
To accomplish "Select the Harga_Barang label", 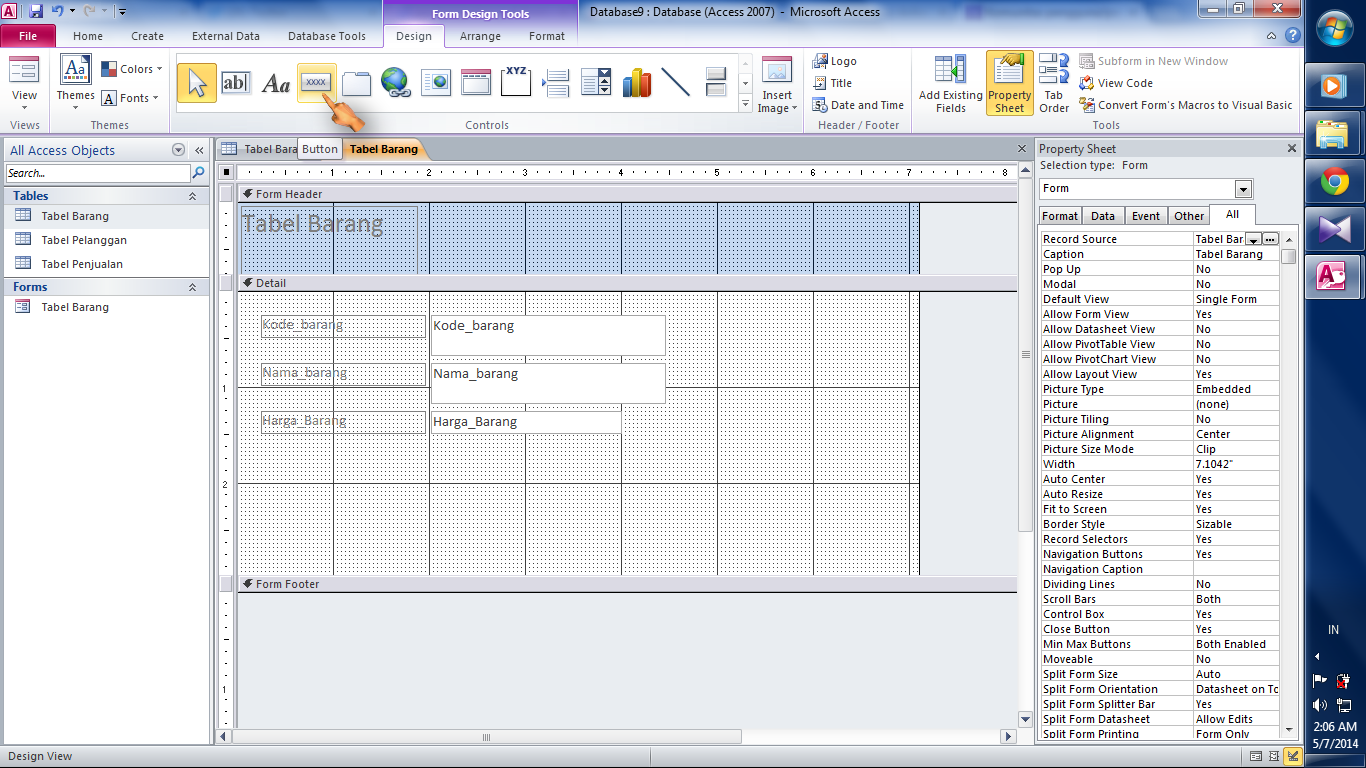I will tap(343, 422).
